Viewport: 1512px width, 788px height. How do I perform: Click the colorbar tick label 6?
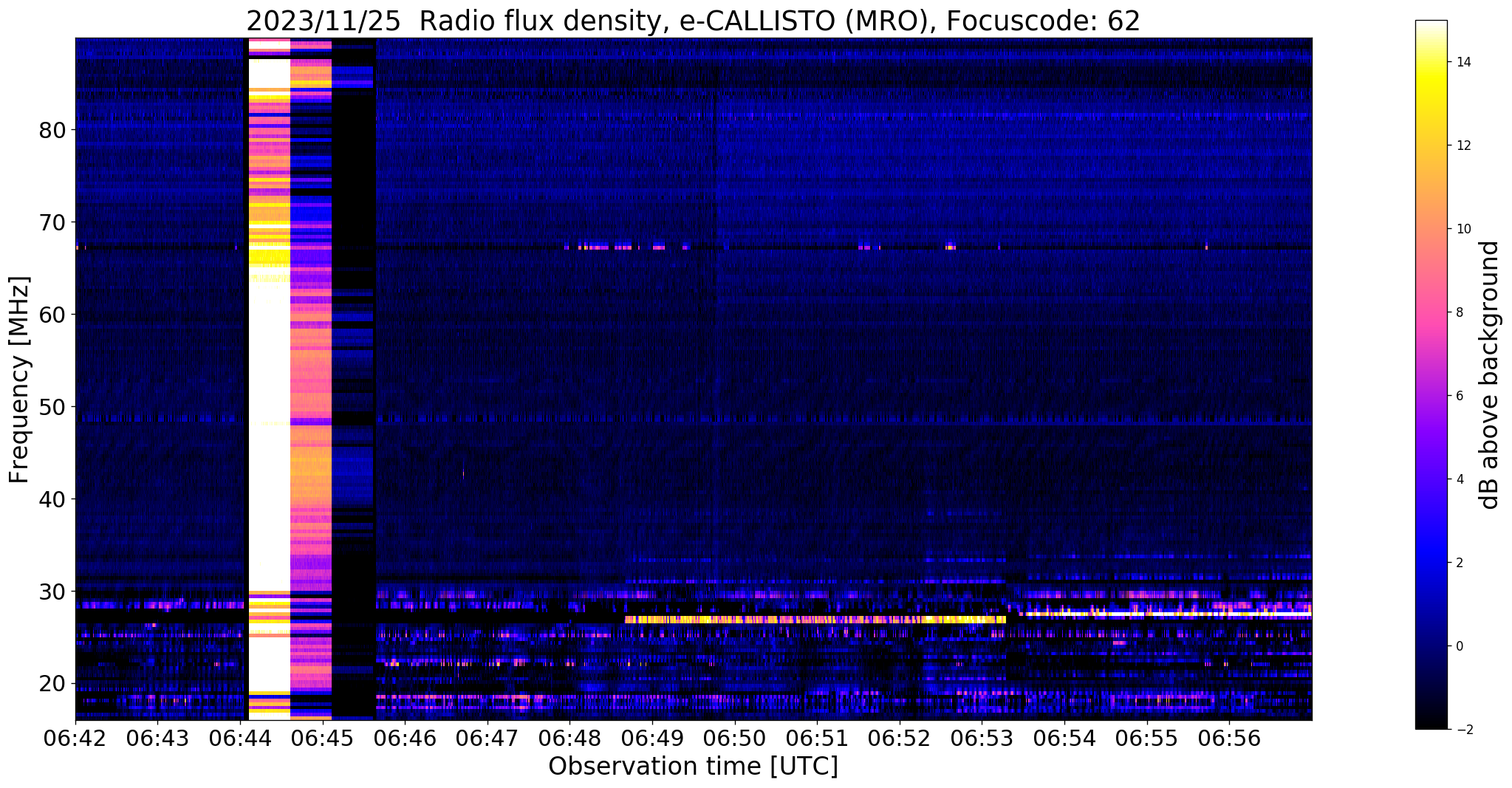pyautogui.click(x=1459, y=396)
